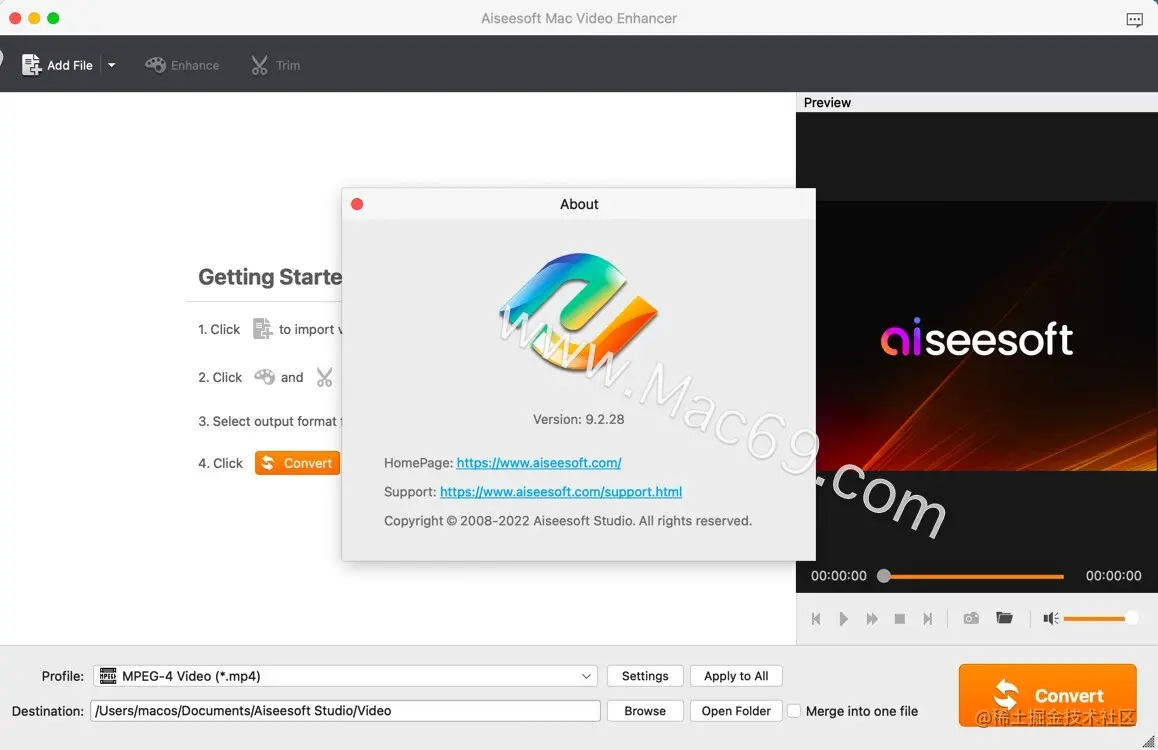
Task: Click the small Convert button in step 4
Action: [x=297, y=463]
